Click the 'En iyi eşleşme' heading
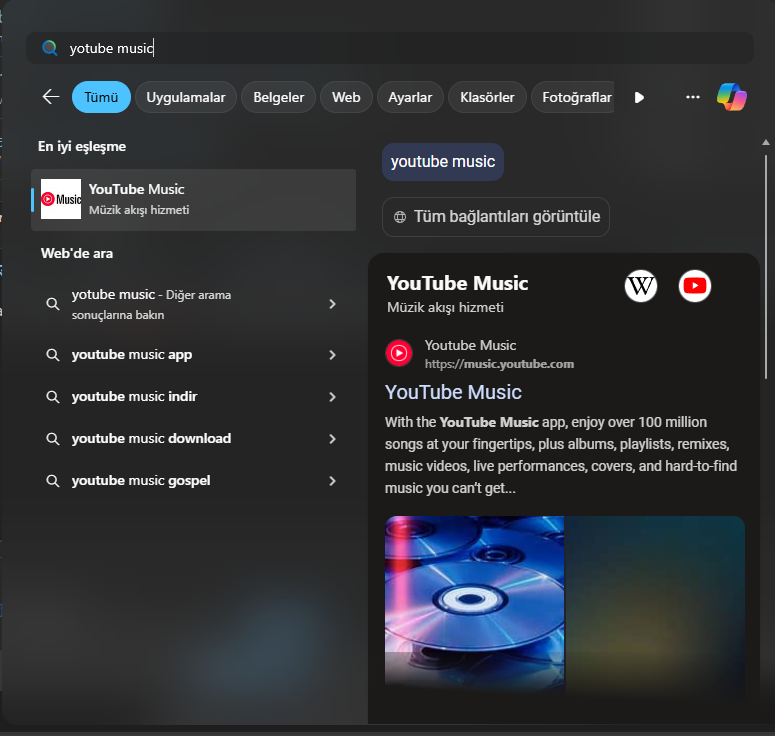 [x=82, y=147]
